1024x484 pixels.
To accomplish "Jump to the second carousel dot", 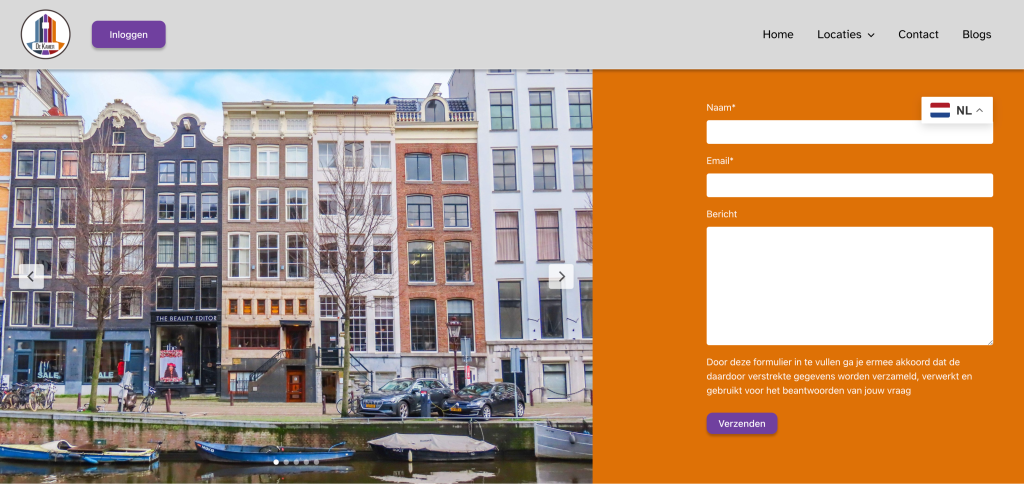I will pos(287,462).
